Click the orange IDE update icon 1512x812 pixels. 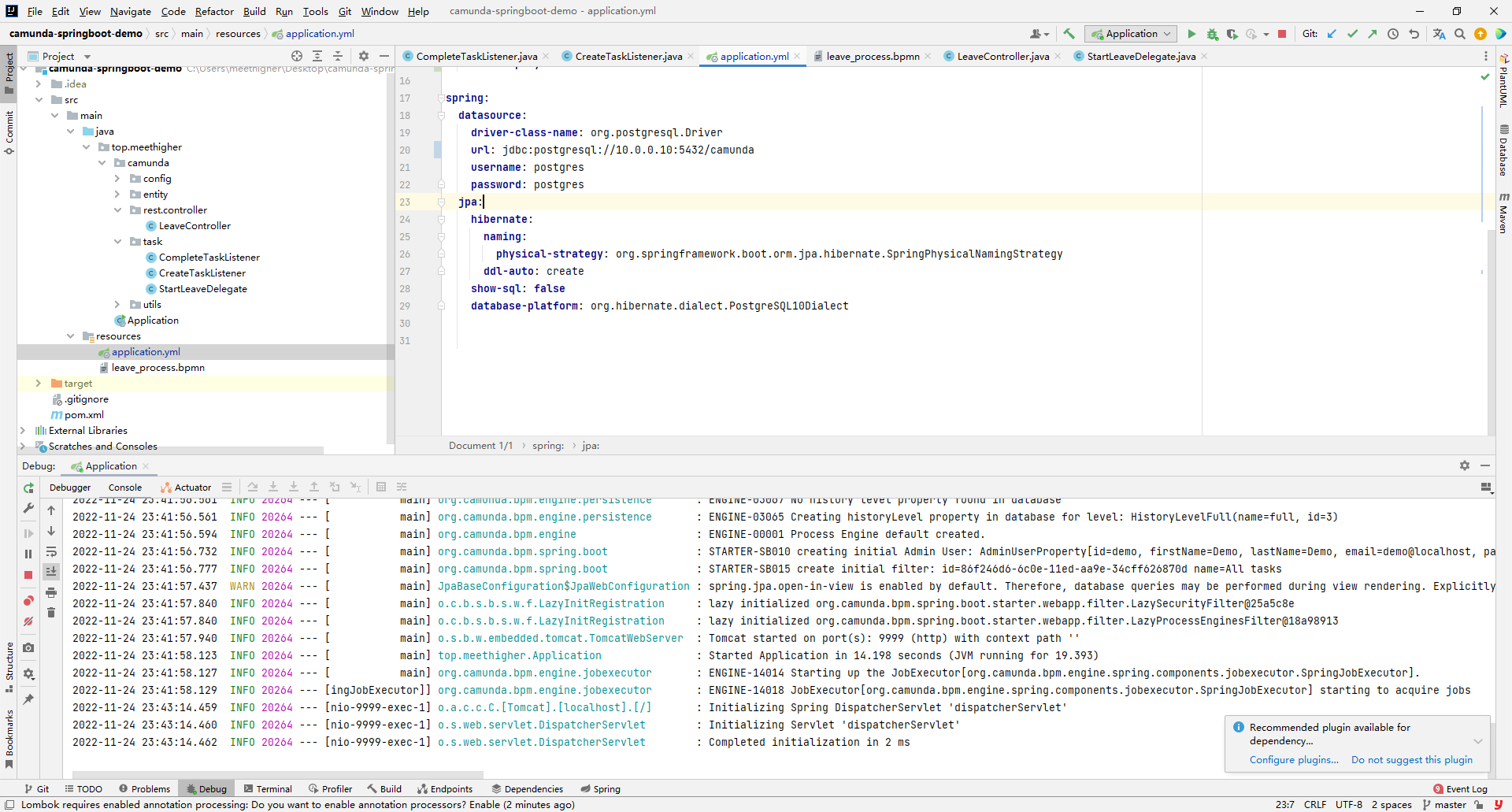(1480, 34)
